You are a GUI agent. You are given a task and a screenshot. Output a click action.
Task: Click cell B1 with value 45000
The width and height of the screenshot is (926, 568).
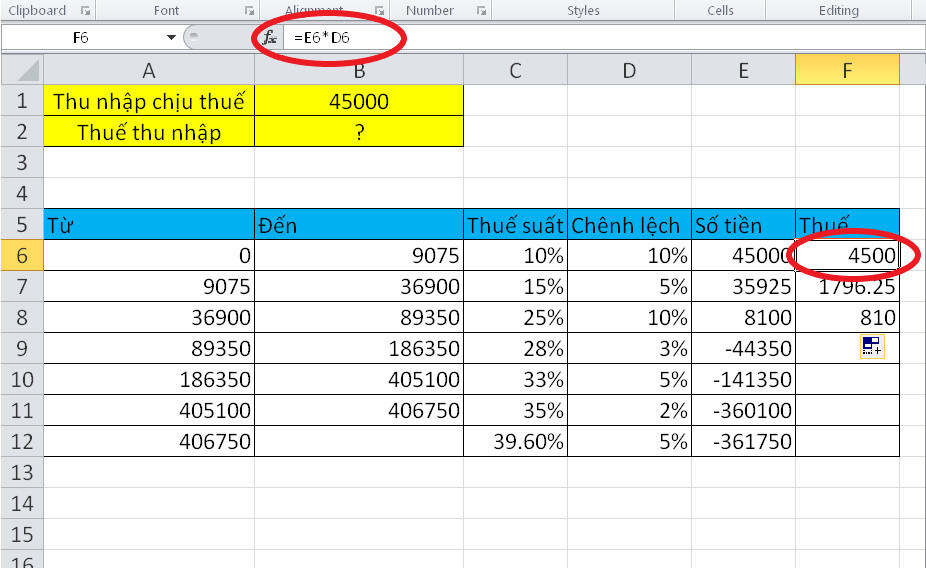point(359,100)
